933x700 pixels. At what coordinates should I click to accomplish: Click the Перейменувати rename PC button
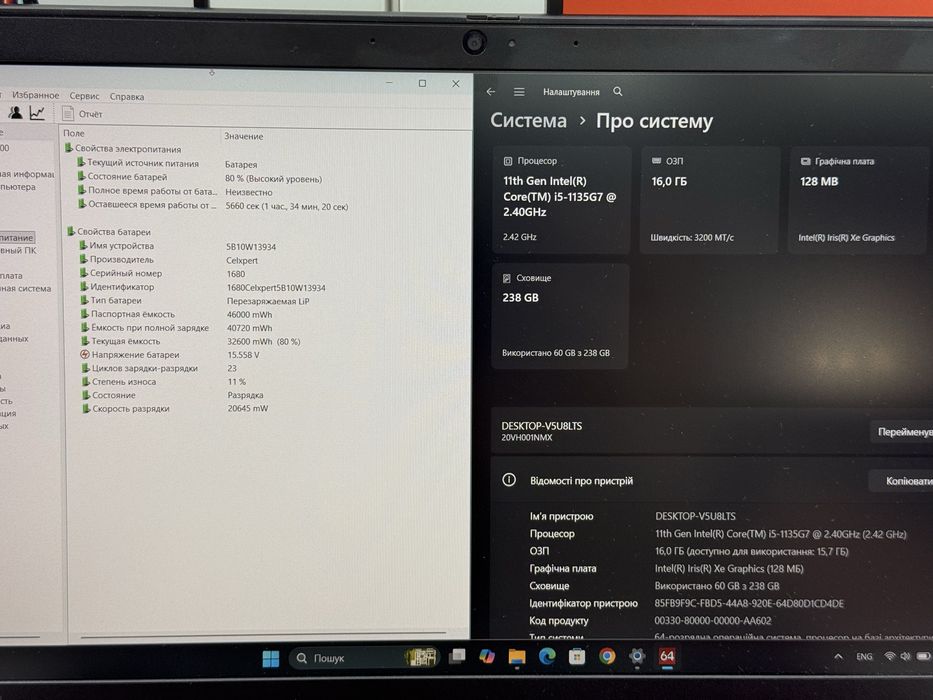[x=901, y=432]
